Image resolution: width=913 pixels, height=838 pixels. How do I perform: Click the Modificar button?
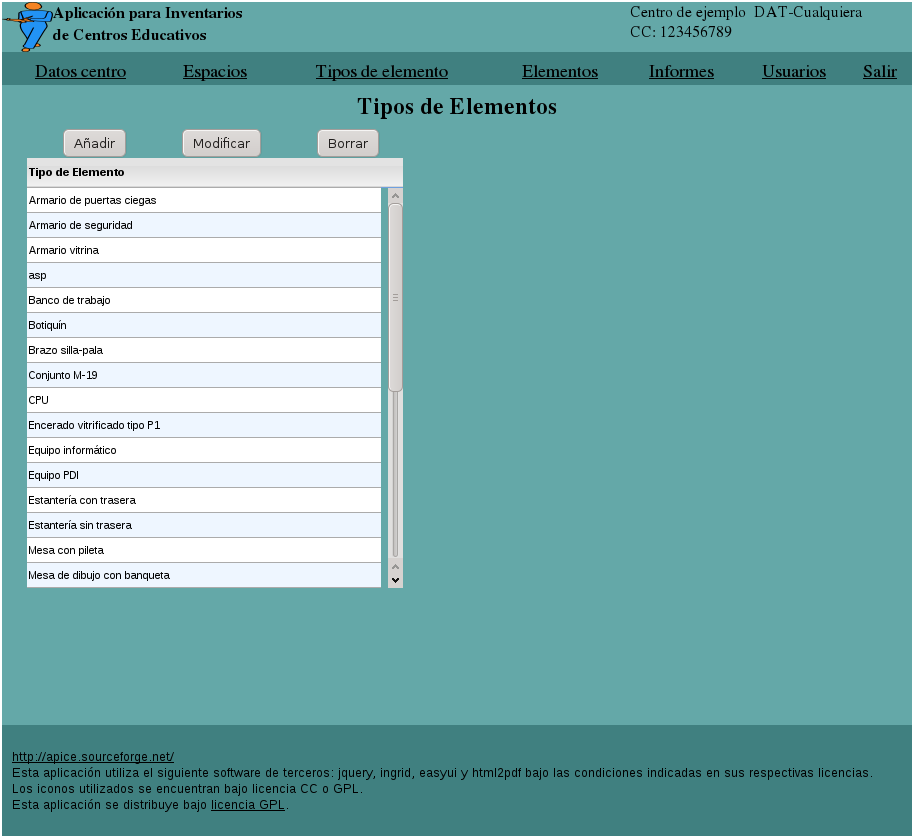221,143
